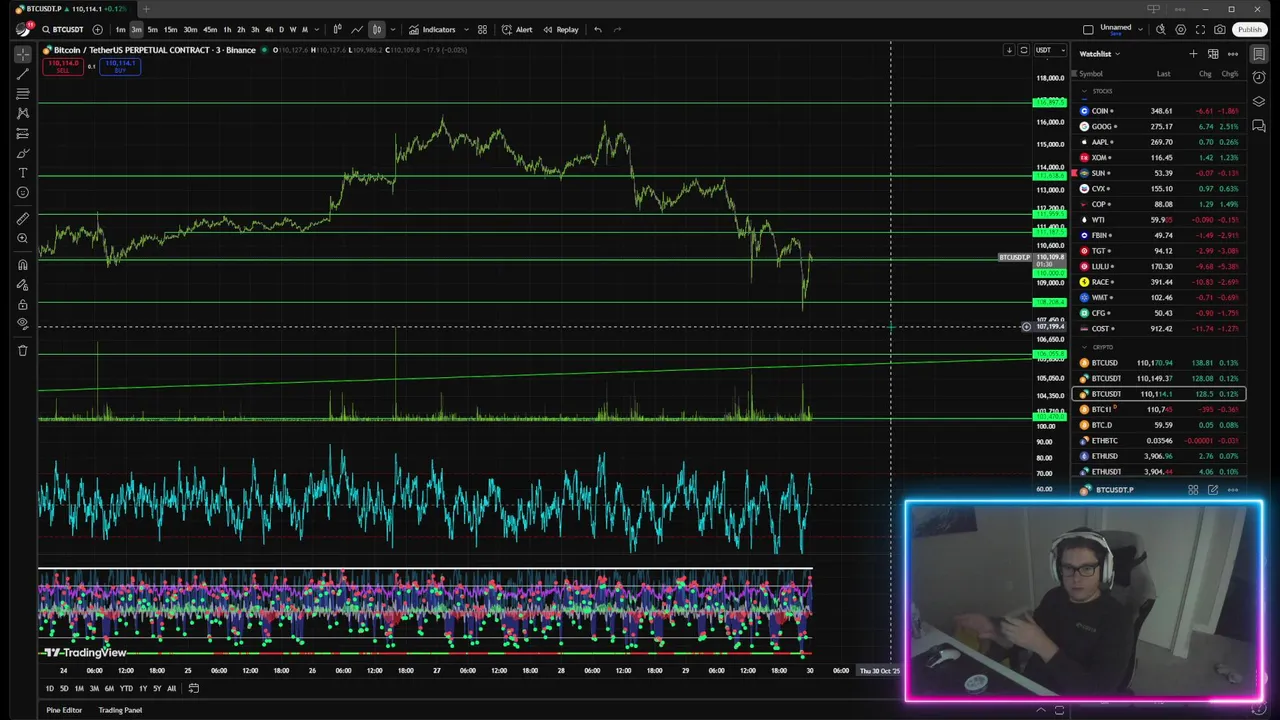This screenshot has height=720, width=1280.
Task: Toggle fullscreen mode
Action: (x=1201, y=29)
